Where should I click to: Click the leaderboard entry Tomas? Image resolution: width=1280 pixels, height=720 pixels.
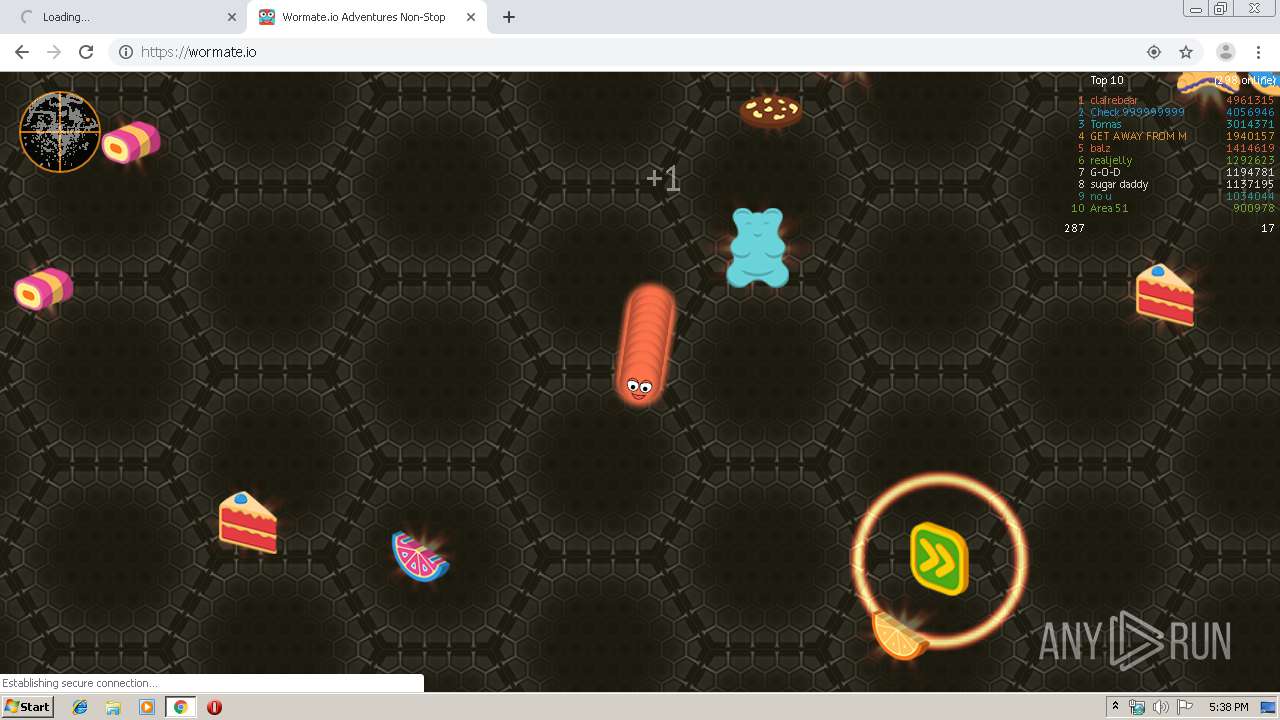click(1106, 124)
